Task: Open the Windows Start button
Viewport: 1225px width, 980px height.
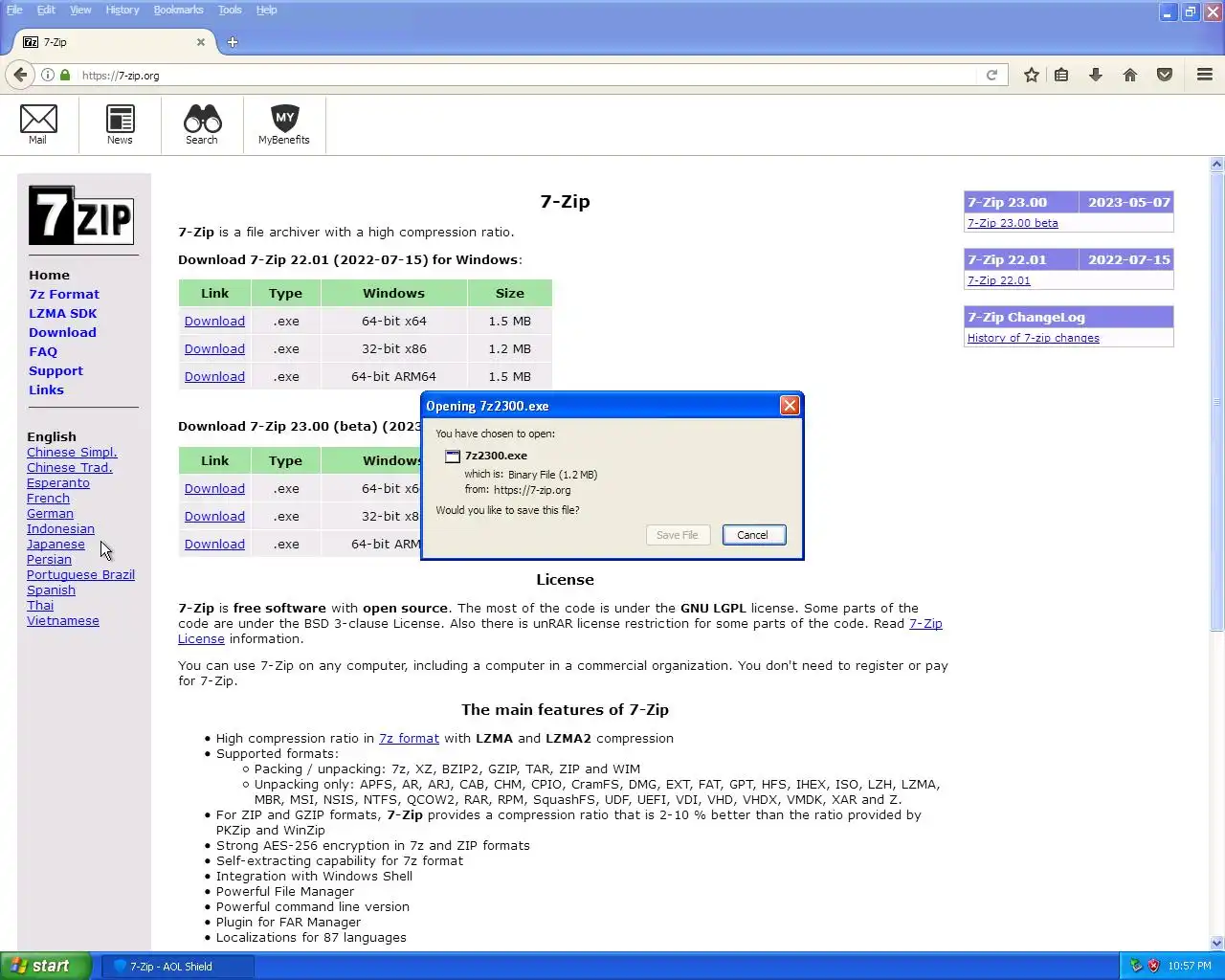Action: (x=46, y=966)
